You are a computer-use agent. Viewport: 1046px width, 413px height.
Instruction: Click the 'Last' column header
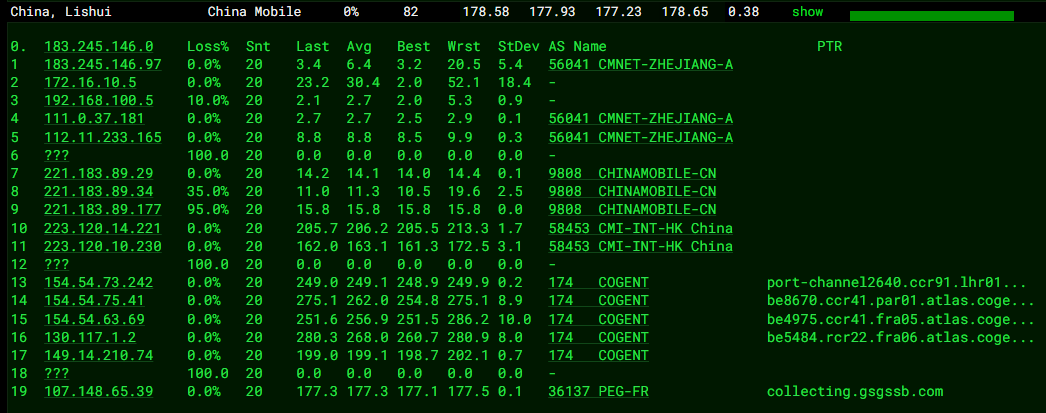pos(313,47)
